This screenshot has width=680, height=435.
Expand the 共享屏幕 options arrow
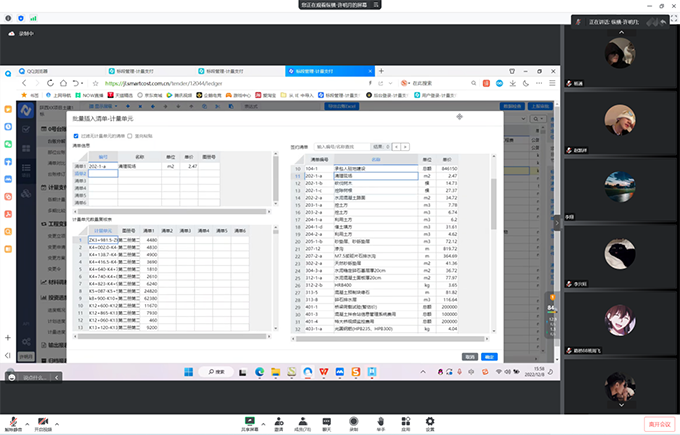coord(264,419)
